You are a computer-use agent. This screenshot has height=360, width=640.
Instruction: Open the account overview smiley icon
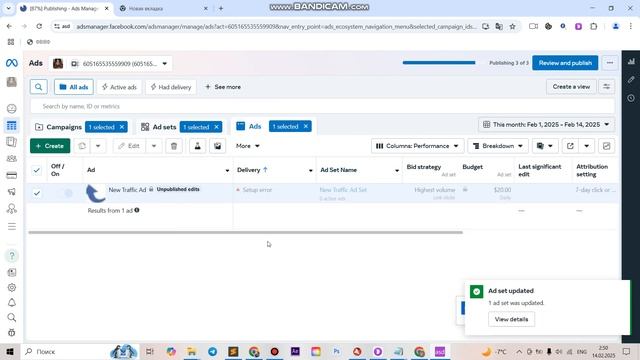click(x=11, y=109)
